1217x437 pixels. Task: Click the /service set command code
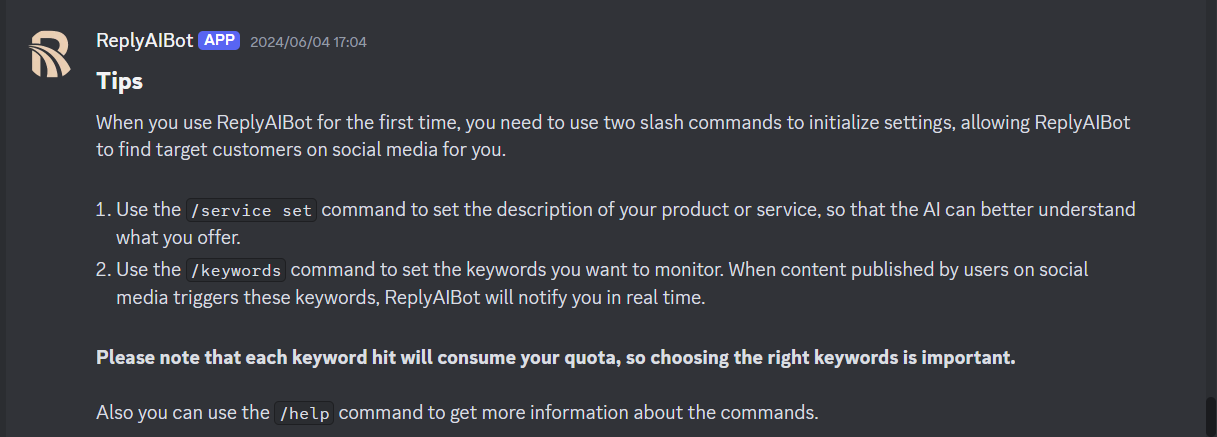[251, 210]
